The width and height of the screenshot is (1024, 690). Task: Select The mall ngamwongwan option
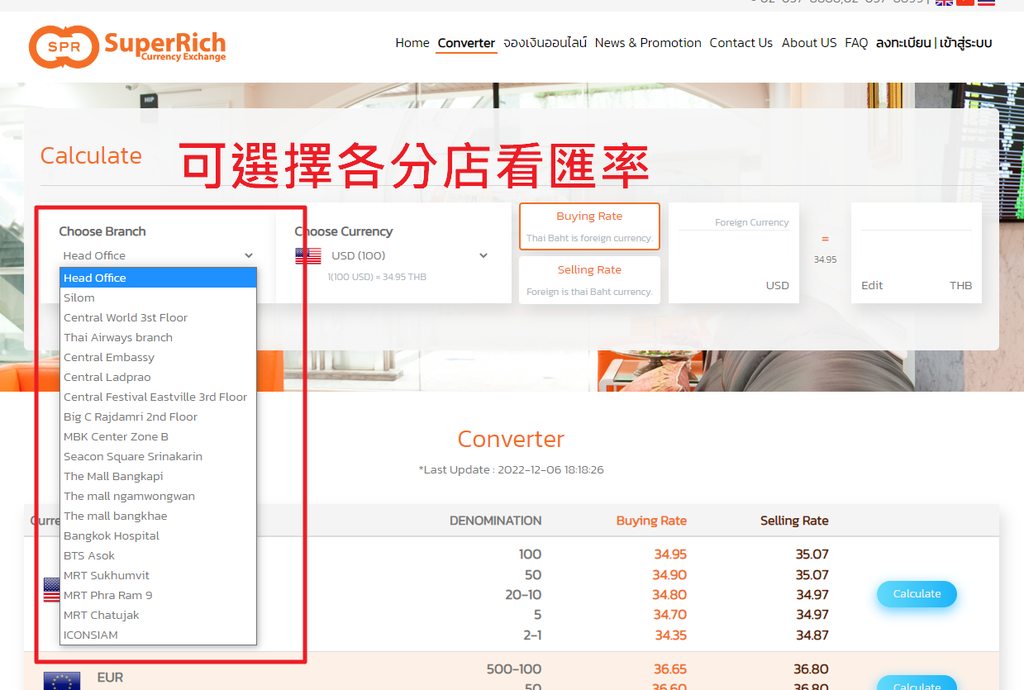[158, 496]
